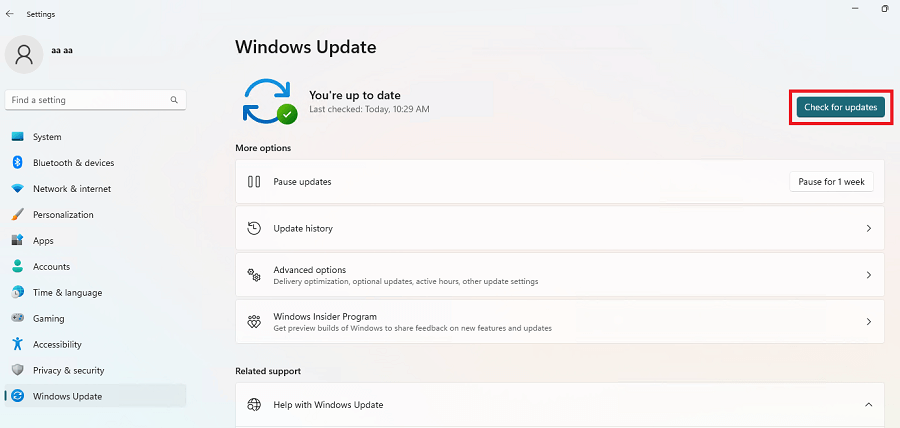Image resolution: width=900 pixels, height=428 pixels.
Task: Open Advanced options using right chevron
Action: pyautogui.click(x=868, y=275)
